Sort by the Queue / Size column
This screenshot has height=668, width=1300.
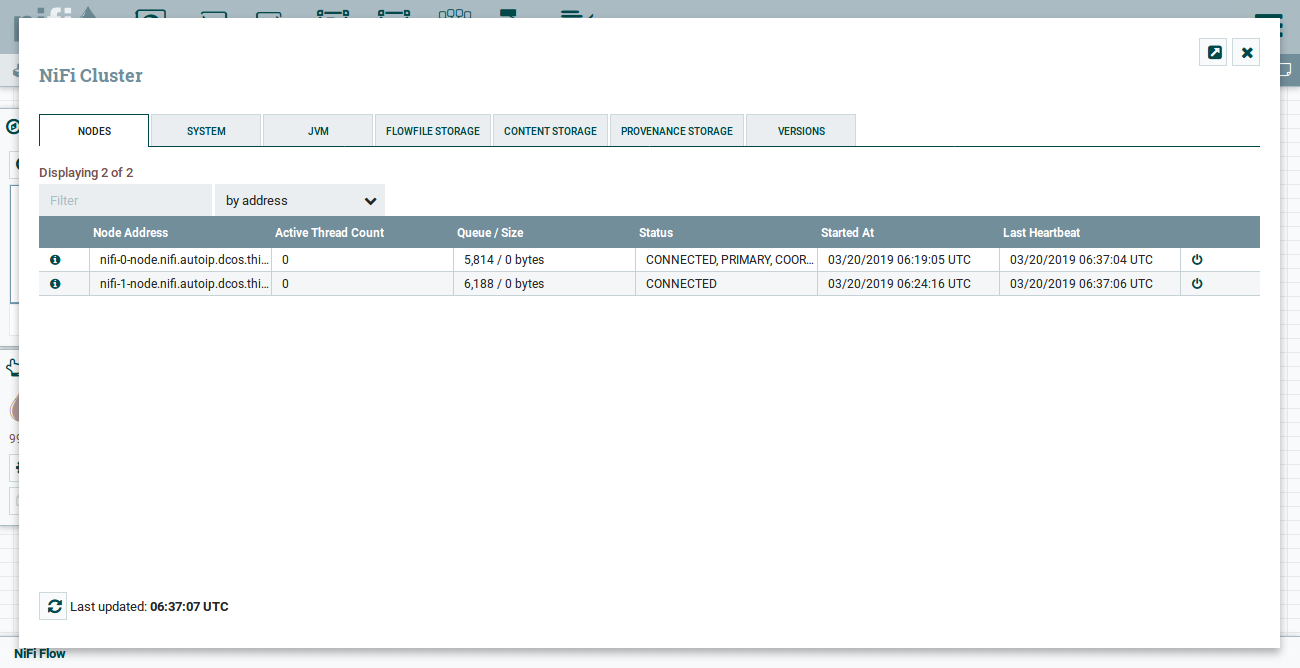pyautogui.click(x=544, y=232)
